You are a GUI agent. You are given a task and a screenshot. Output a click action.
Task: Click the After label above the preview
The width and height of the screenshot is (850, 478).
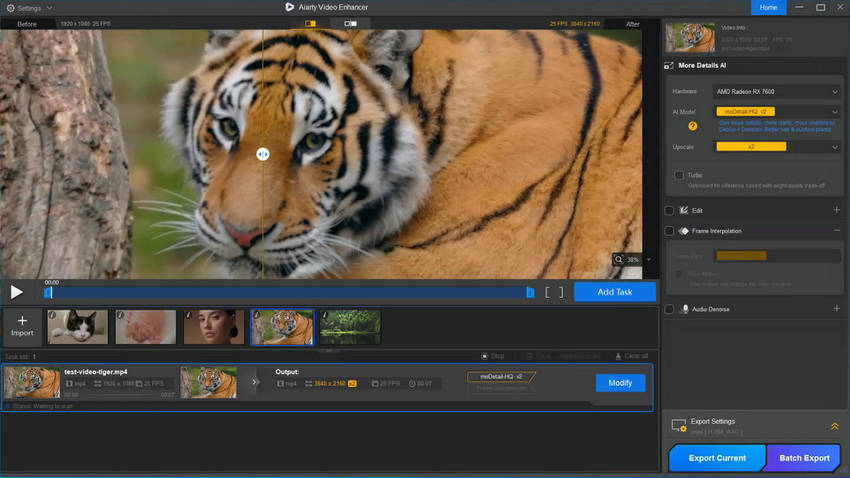click(x=633, y=24)
